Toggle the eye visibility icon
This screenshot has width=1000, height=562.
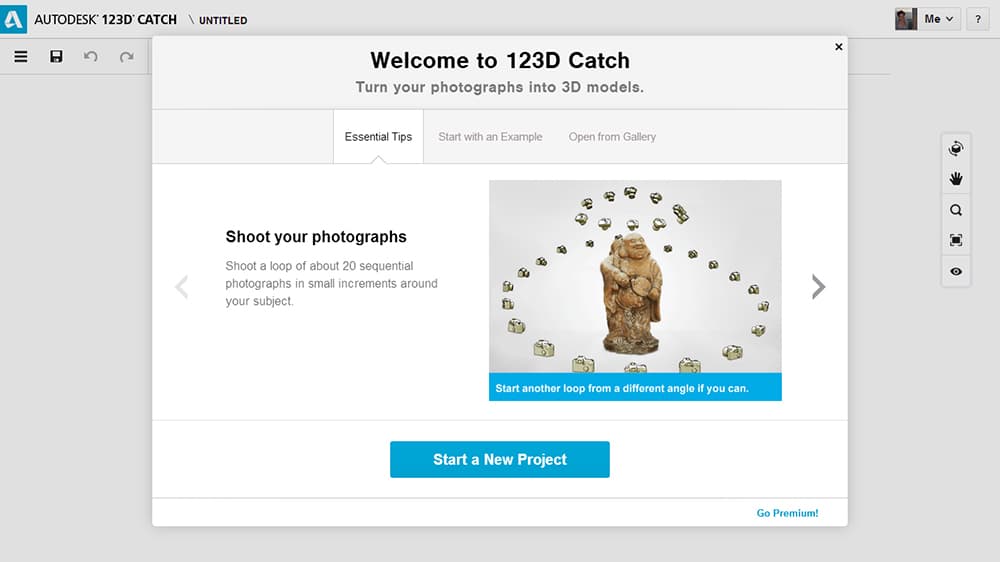pyautogui.click(x=955, y=272)
